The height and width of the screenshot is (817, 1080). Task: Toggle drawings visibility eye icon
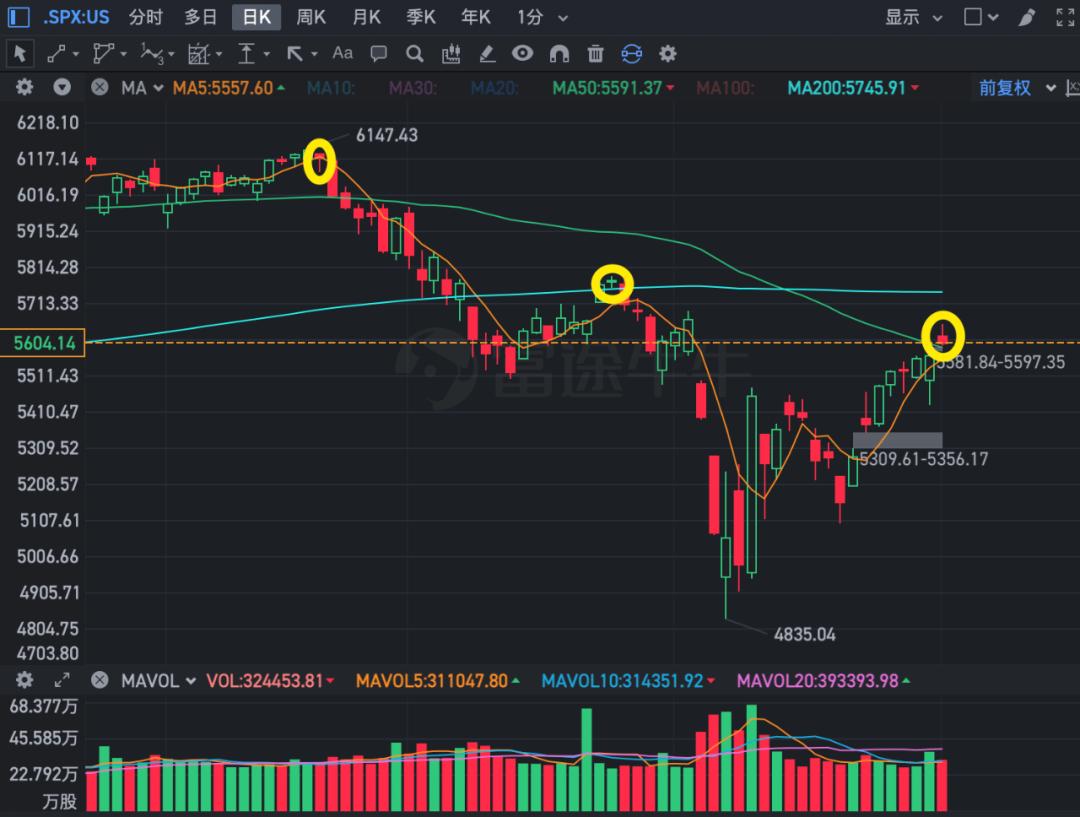pyautogui.click(x=522, y=53)
